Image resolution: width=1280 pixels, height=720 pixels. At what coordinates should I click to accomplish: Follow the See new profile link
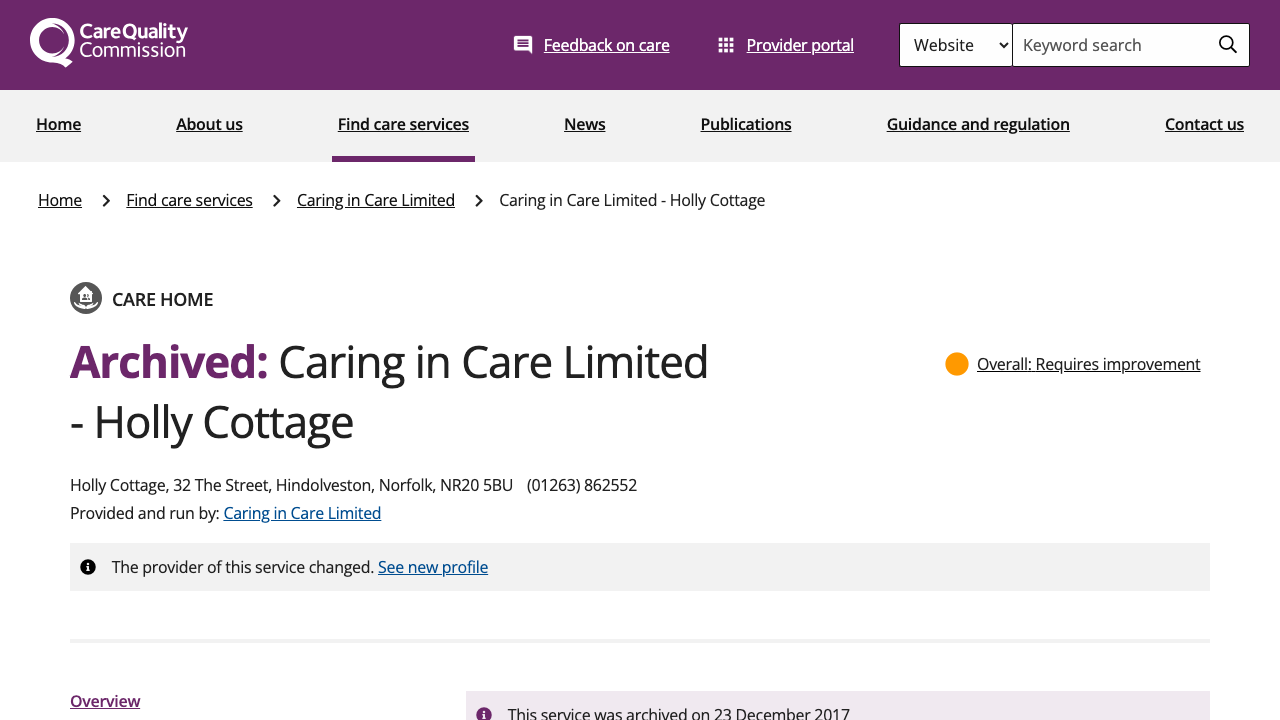pyautogui.click(x=432, y=566)
